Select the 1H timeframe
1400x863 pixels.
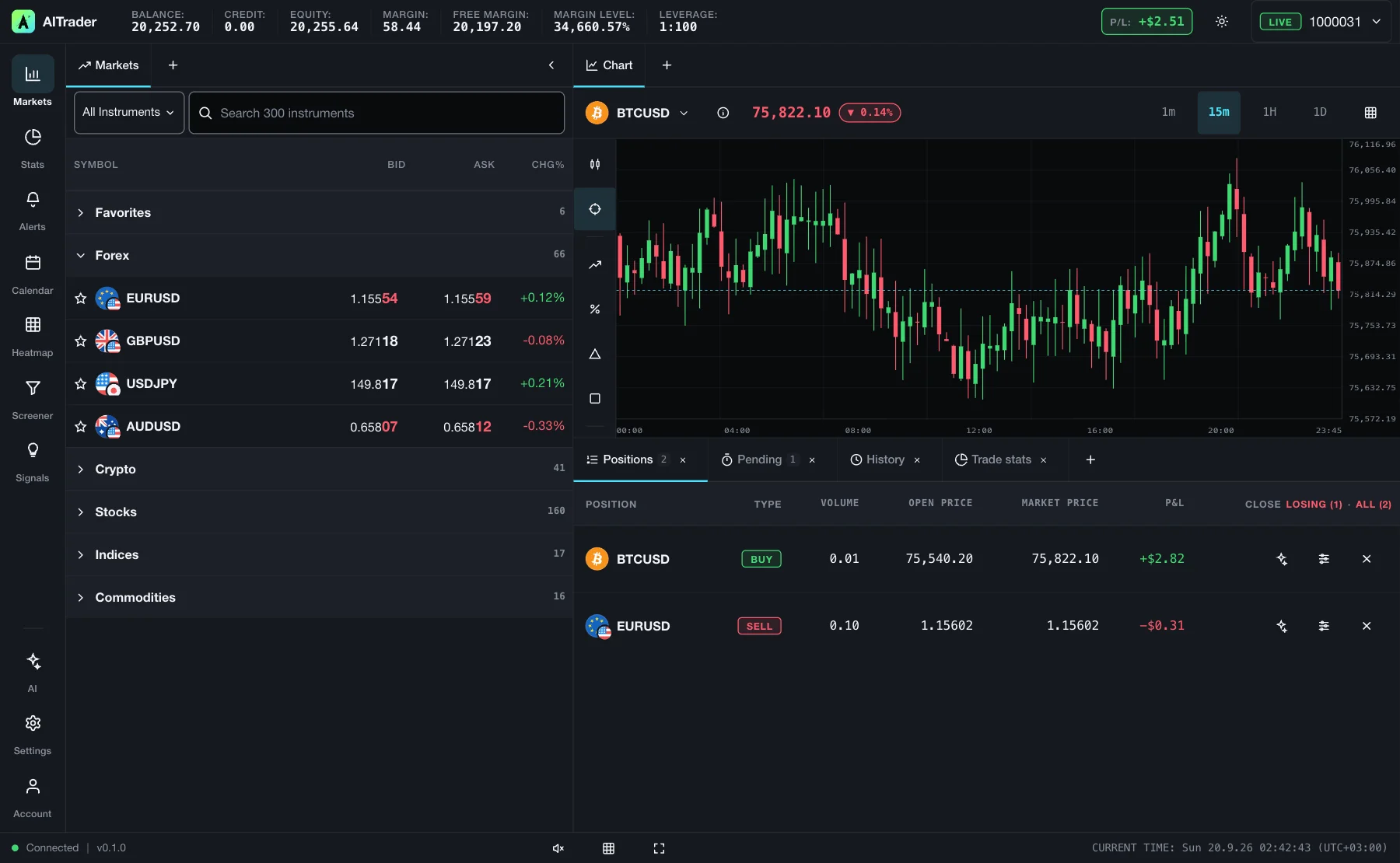point(1269,113)
